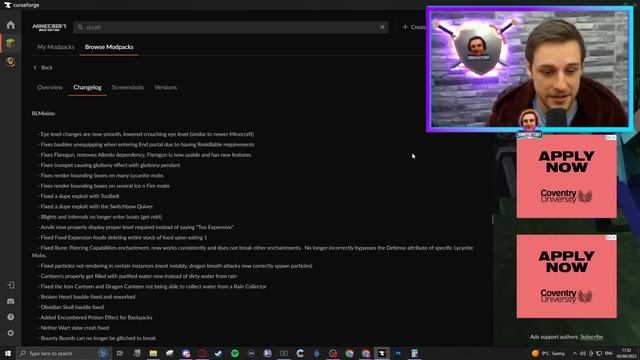This screenshot has width=640, height=360.
Task: Click the line about Canteens filled with purified water
Action: [137, 276]
